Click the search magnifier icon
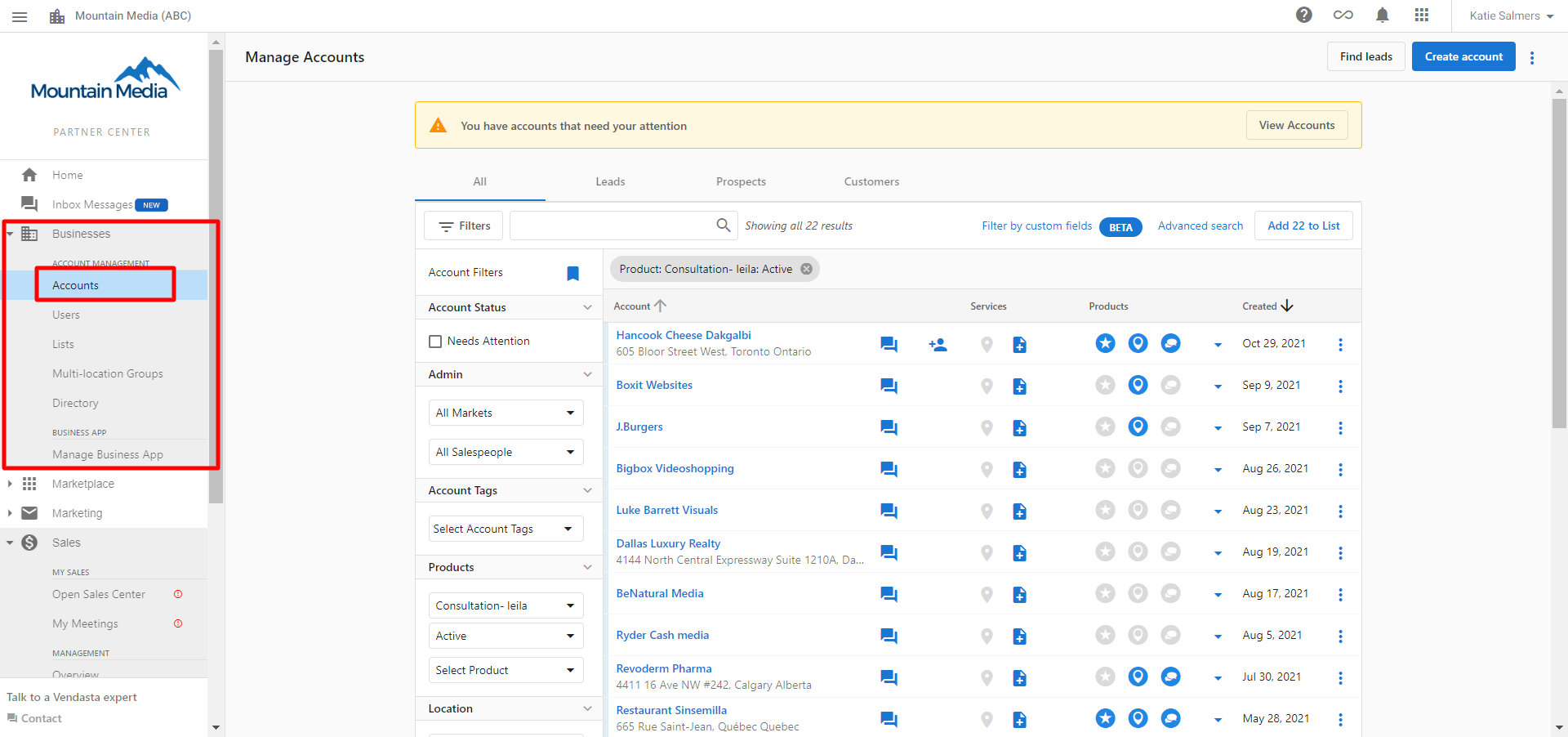The height and width of the screenshot is (737, 1568). click(724, 225)
